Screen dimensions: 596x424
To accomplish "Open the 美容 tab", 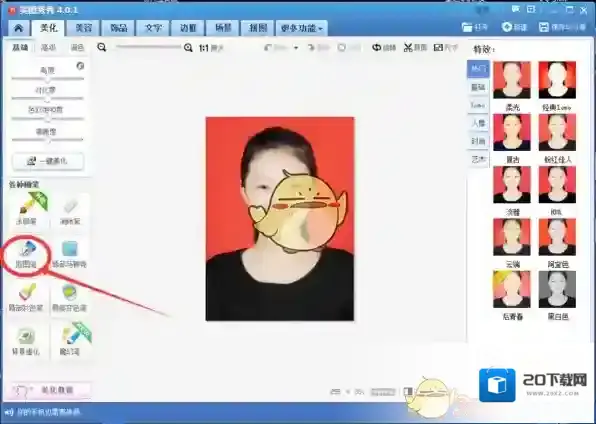I will (83, 28).
